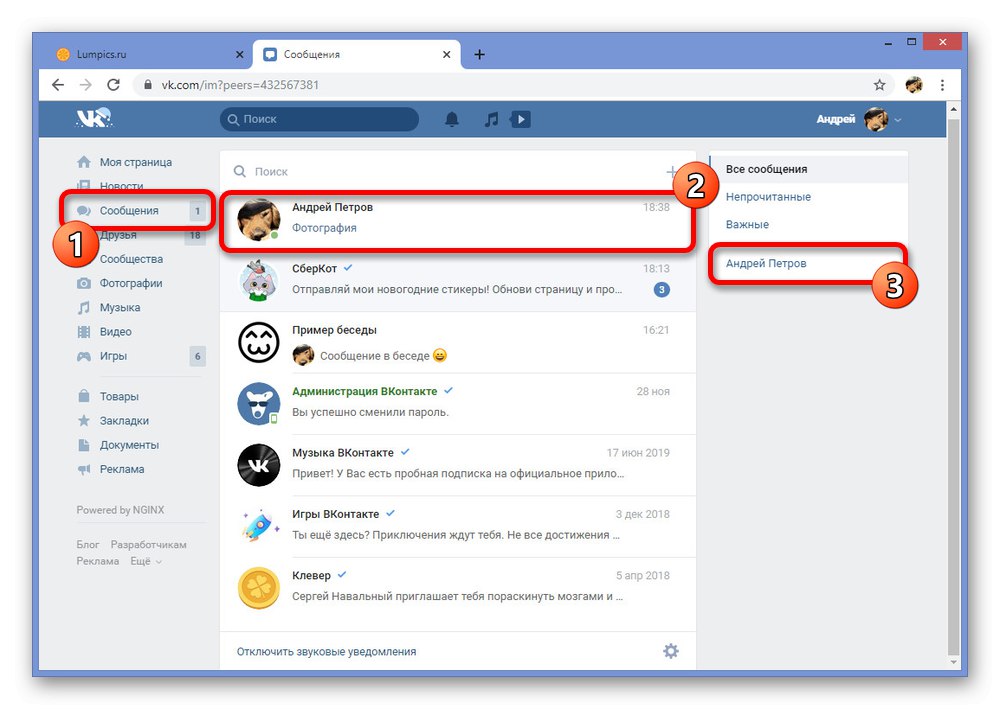Open the VK logo home link
The width and height of the screenshot is (1000, 709).
pos(94,119)
